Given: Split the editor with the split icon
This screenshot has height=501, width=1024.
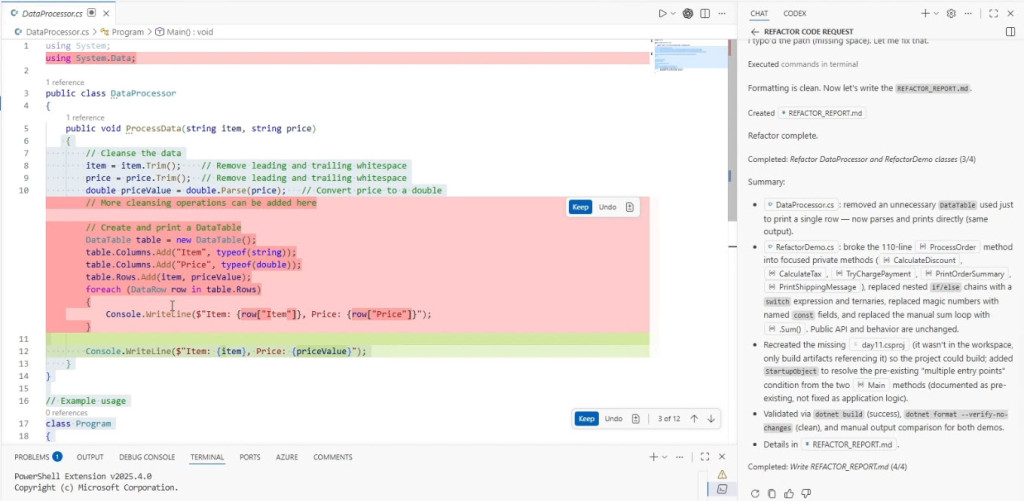Looking at the screenshot, I should (x=705, y=13).
